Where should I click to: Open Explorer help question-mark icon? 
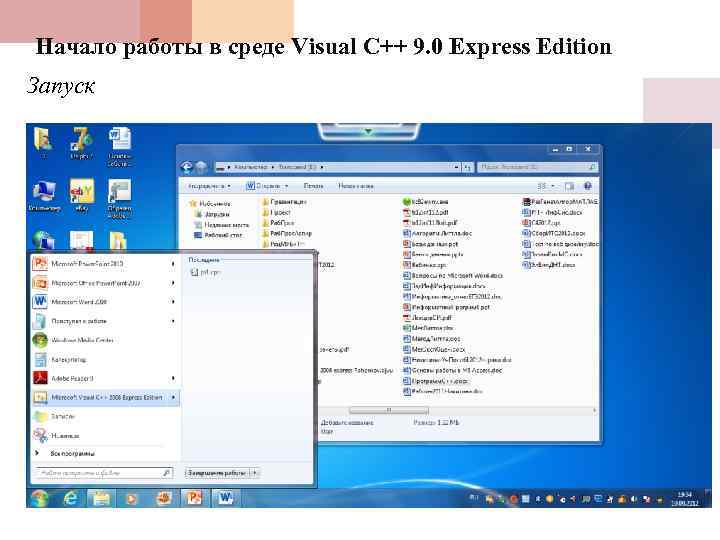coord(587,186)
